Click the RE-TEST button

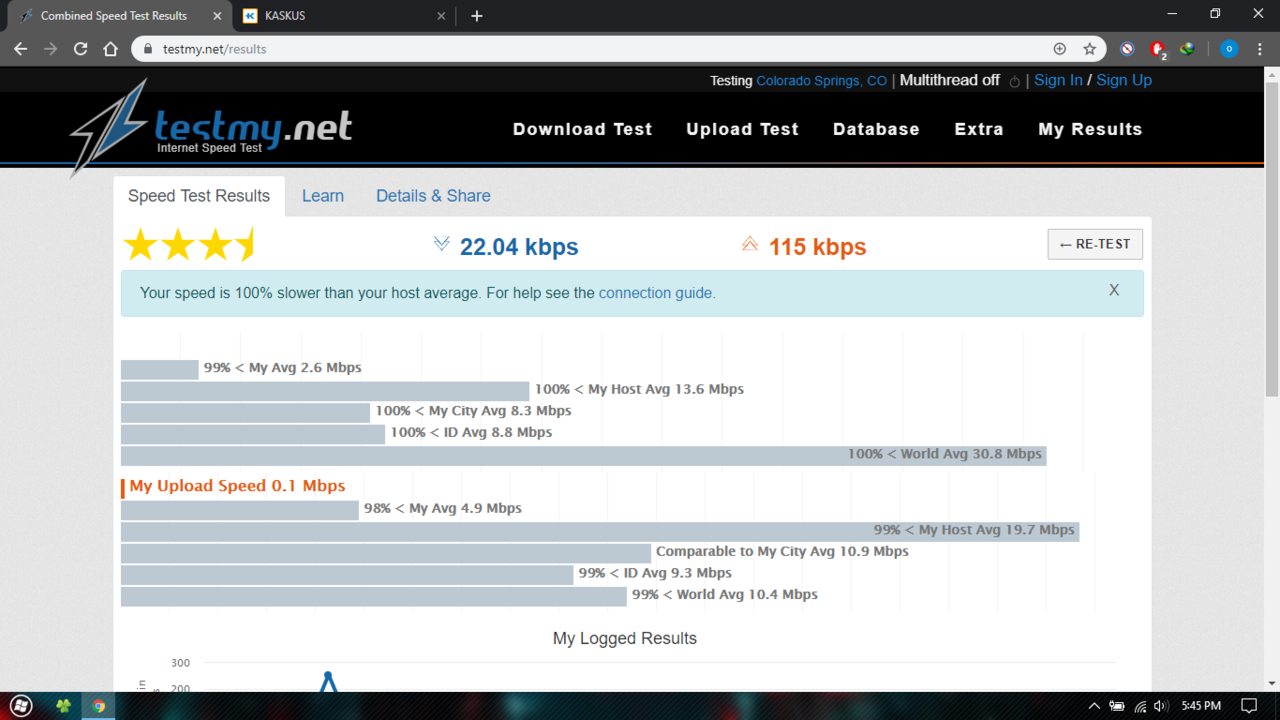[1095, 244]
